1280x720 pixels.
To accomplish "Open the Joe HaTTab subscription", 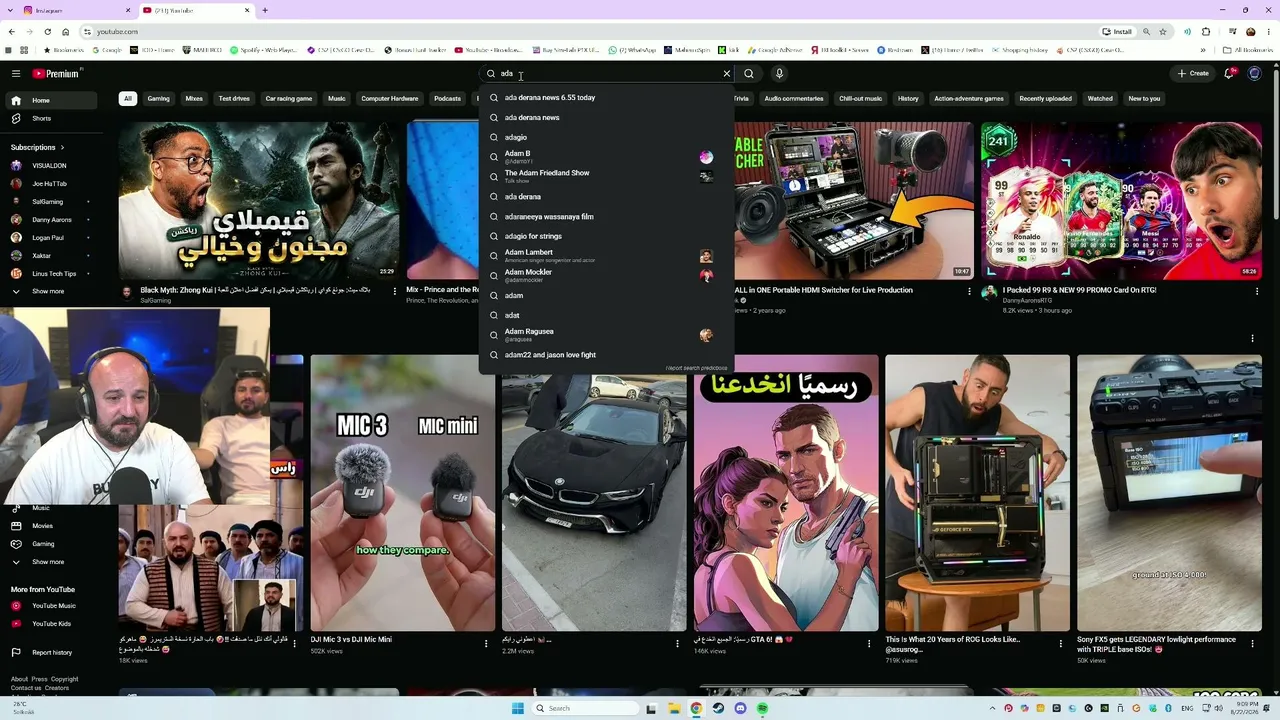I will pyautogui.click(x=49, y=184).
